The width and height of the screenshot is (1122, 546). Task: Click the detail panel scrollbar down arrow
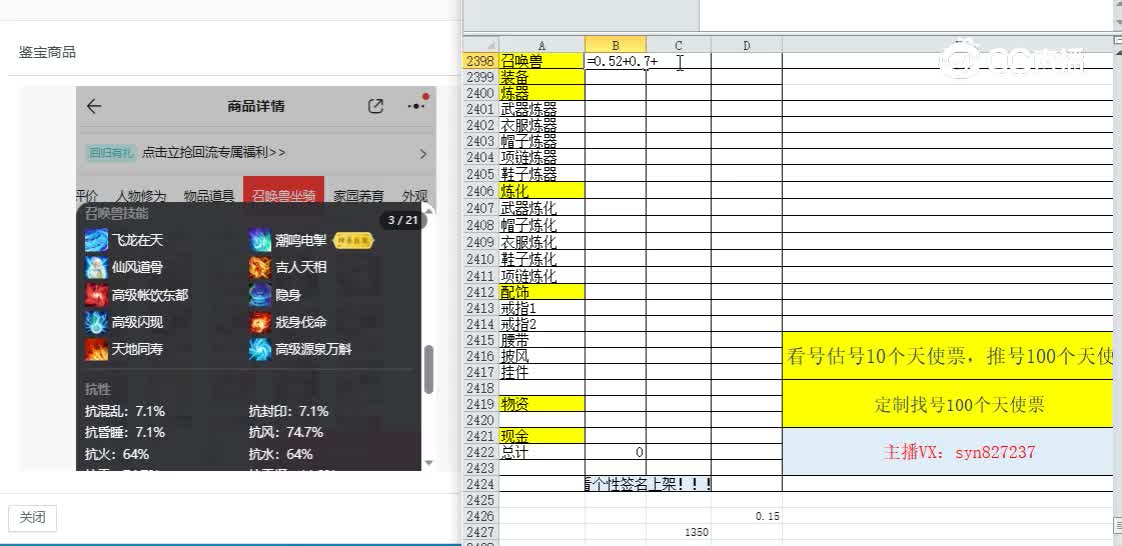429,463
